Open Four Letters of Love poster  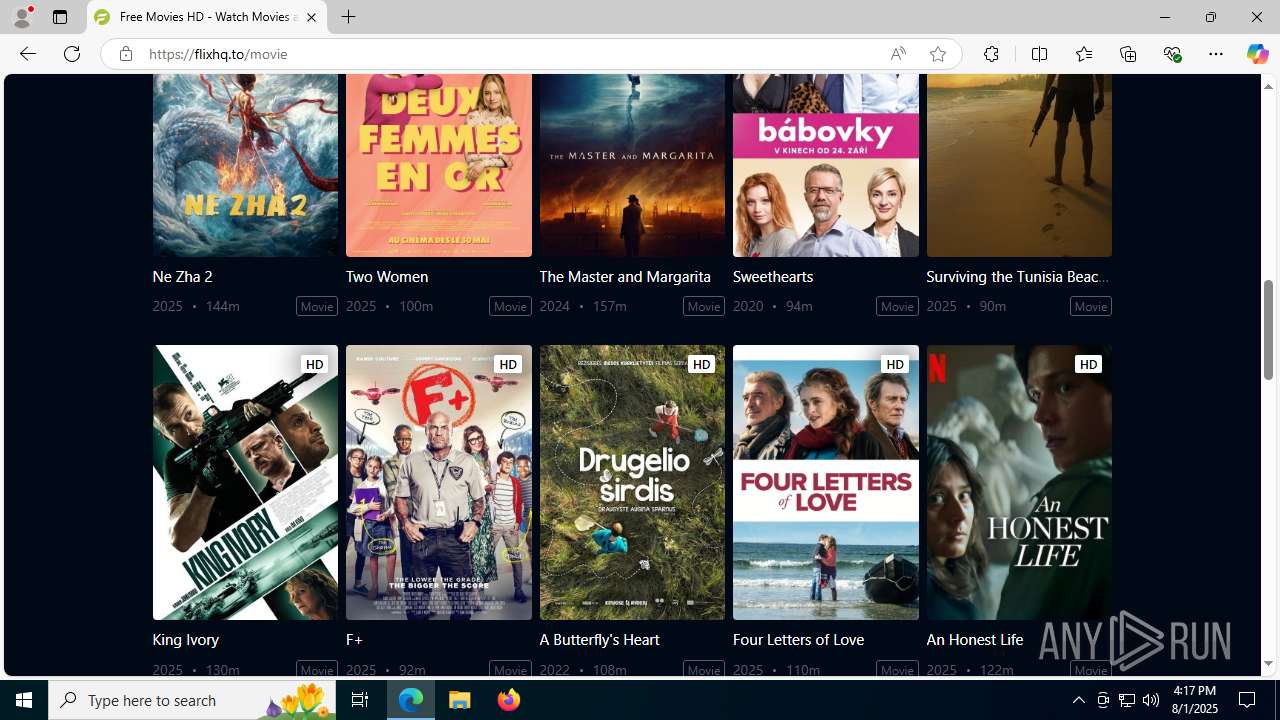pyautogui.click(x=826, y=482)
